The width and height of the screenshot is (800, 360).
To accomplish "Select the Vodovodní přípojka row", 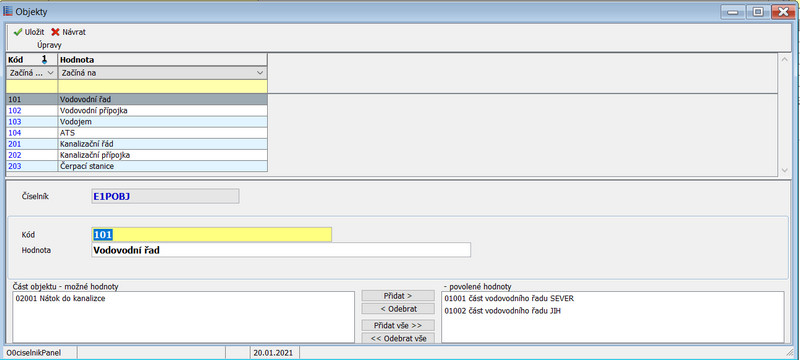I will click(137, 110).
